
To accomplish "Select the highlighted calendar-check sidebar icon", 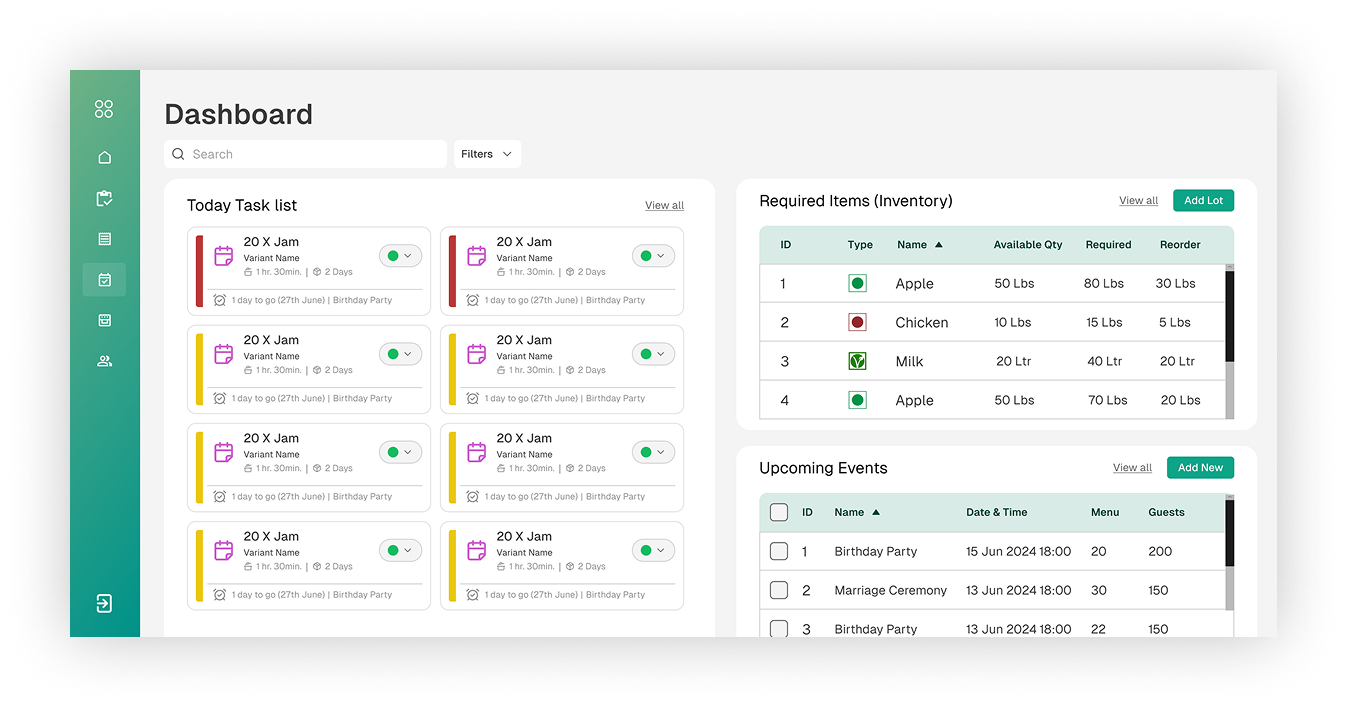I will pos(104,280).
